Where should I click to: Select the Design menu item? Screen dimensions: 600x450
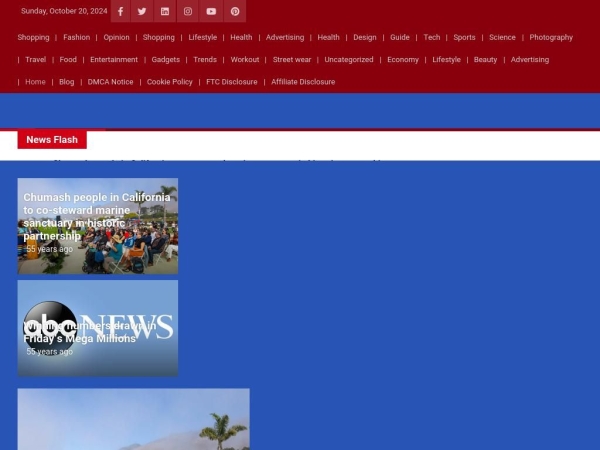pos(365,38)
